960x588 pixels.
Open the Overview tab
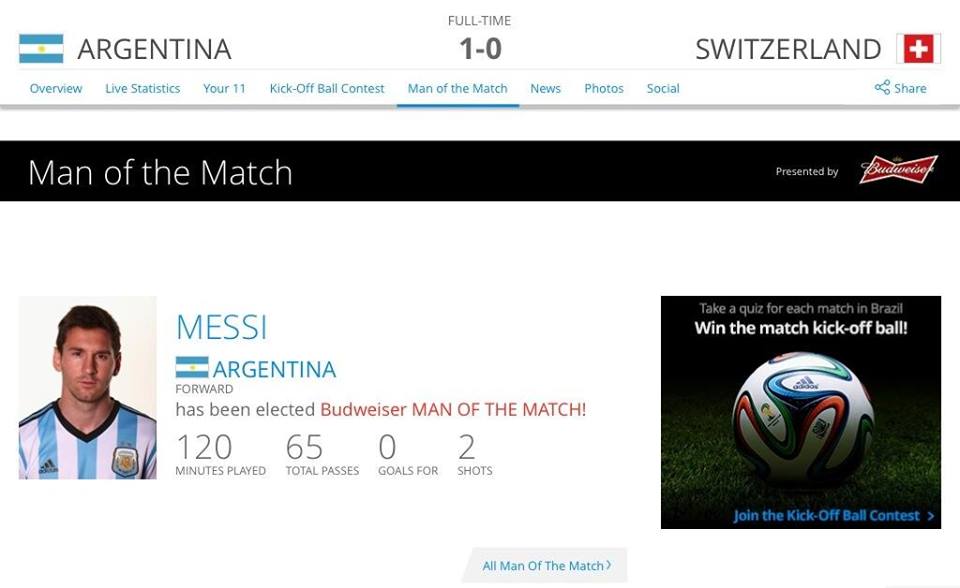click(x=56, y=88)
